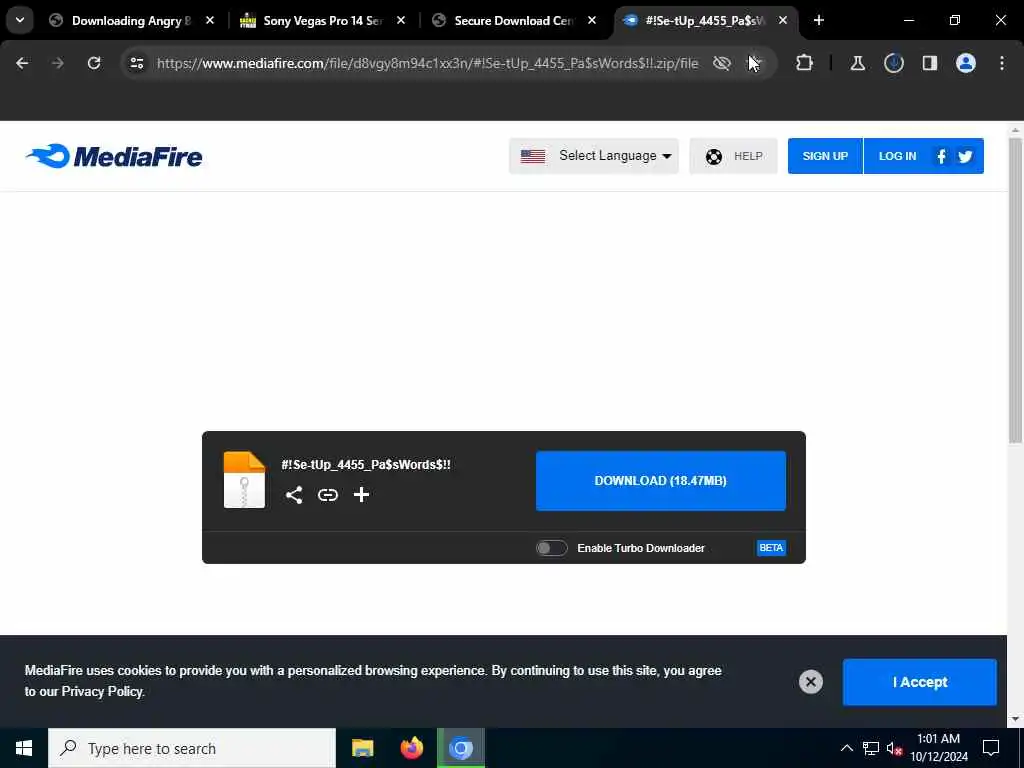
Task: Open the Chrome three-dot menu
Action: tap(1002, 63)
